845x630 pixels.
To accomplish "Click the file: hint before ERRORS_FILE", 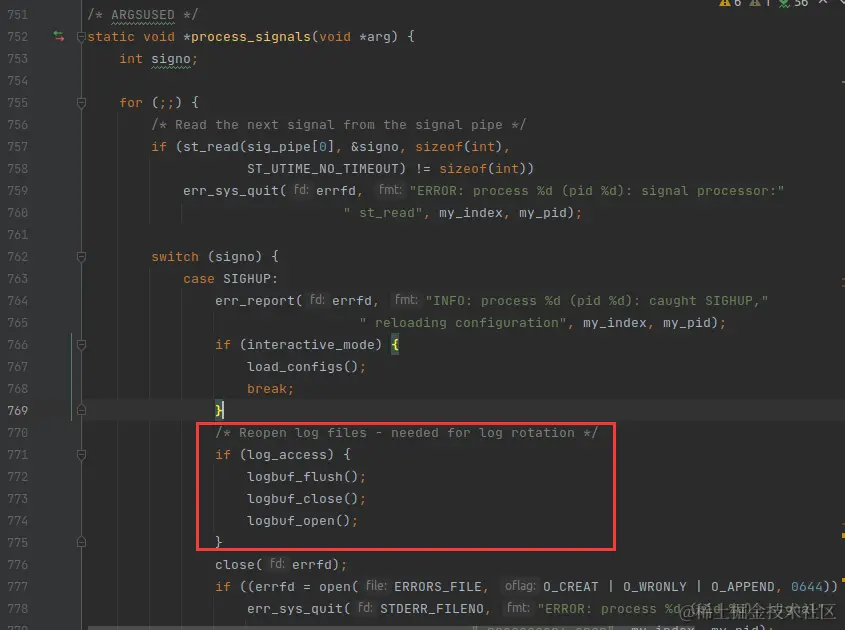I will point(376,586).
